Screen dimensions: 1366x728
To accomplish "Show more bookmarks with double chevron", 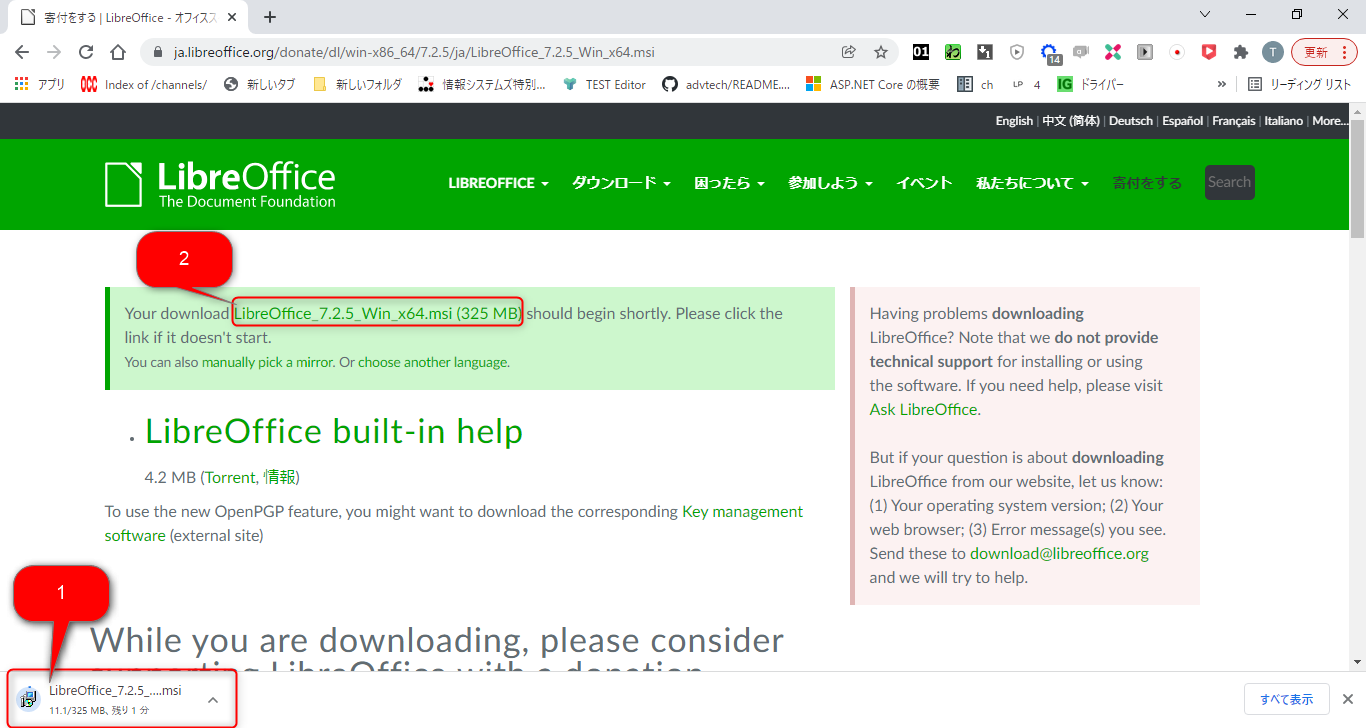I will click(x=1221, y=85).
